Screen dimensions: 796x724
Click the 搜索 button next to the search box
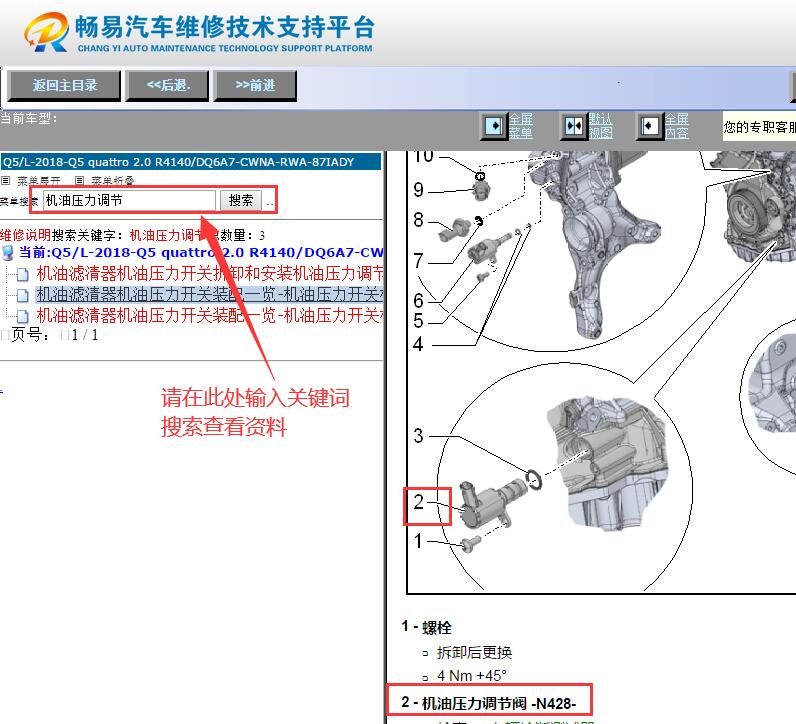(x=241, y=200)
